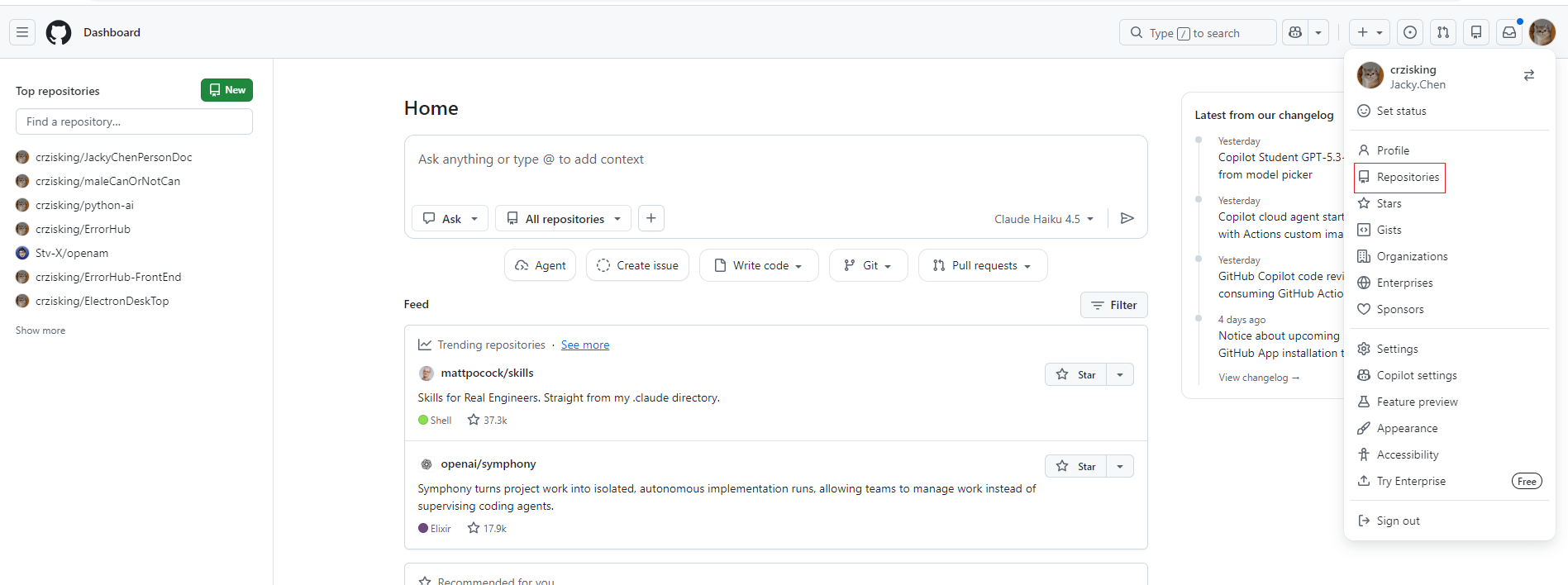Select Gists in user menu
The image size is (1568, 585).
coord(1450,230)
